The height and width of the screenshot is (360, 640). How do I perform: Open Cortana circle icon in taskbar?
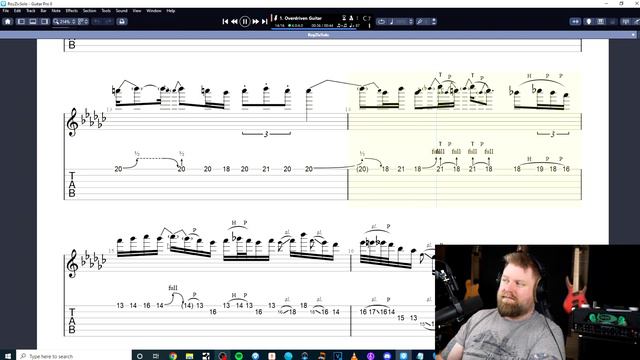140,356
